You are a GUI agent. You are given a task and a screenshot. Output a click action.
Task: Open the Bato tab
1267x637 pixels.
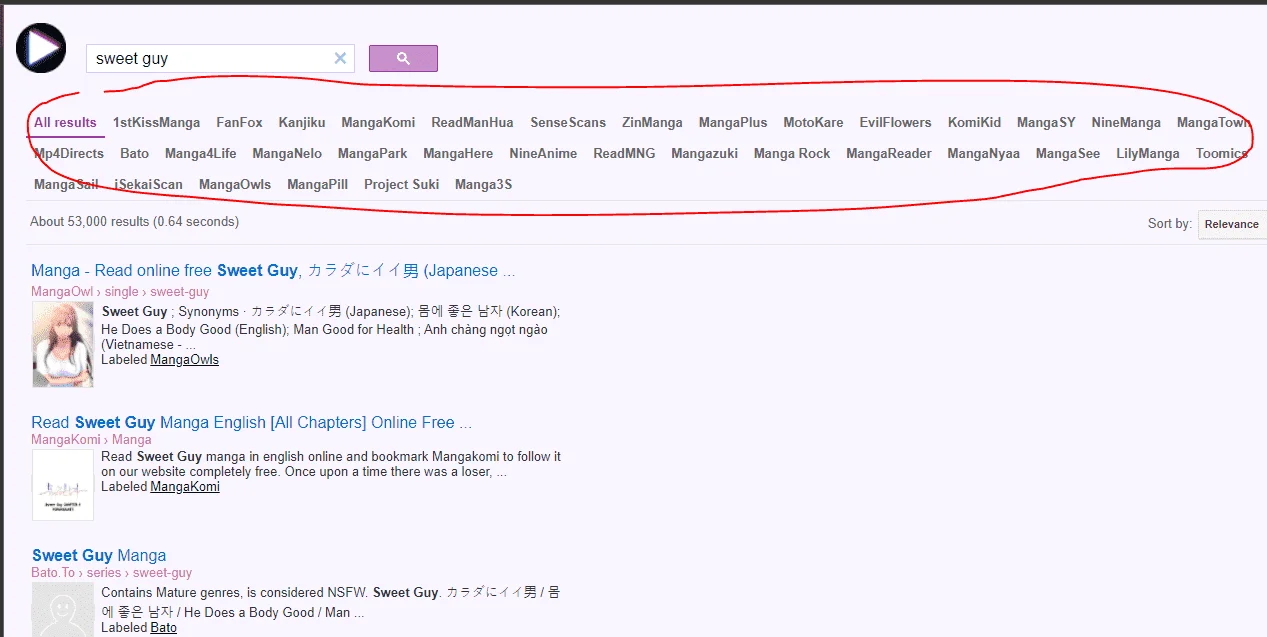[134, 153]
